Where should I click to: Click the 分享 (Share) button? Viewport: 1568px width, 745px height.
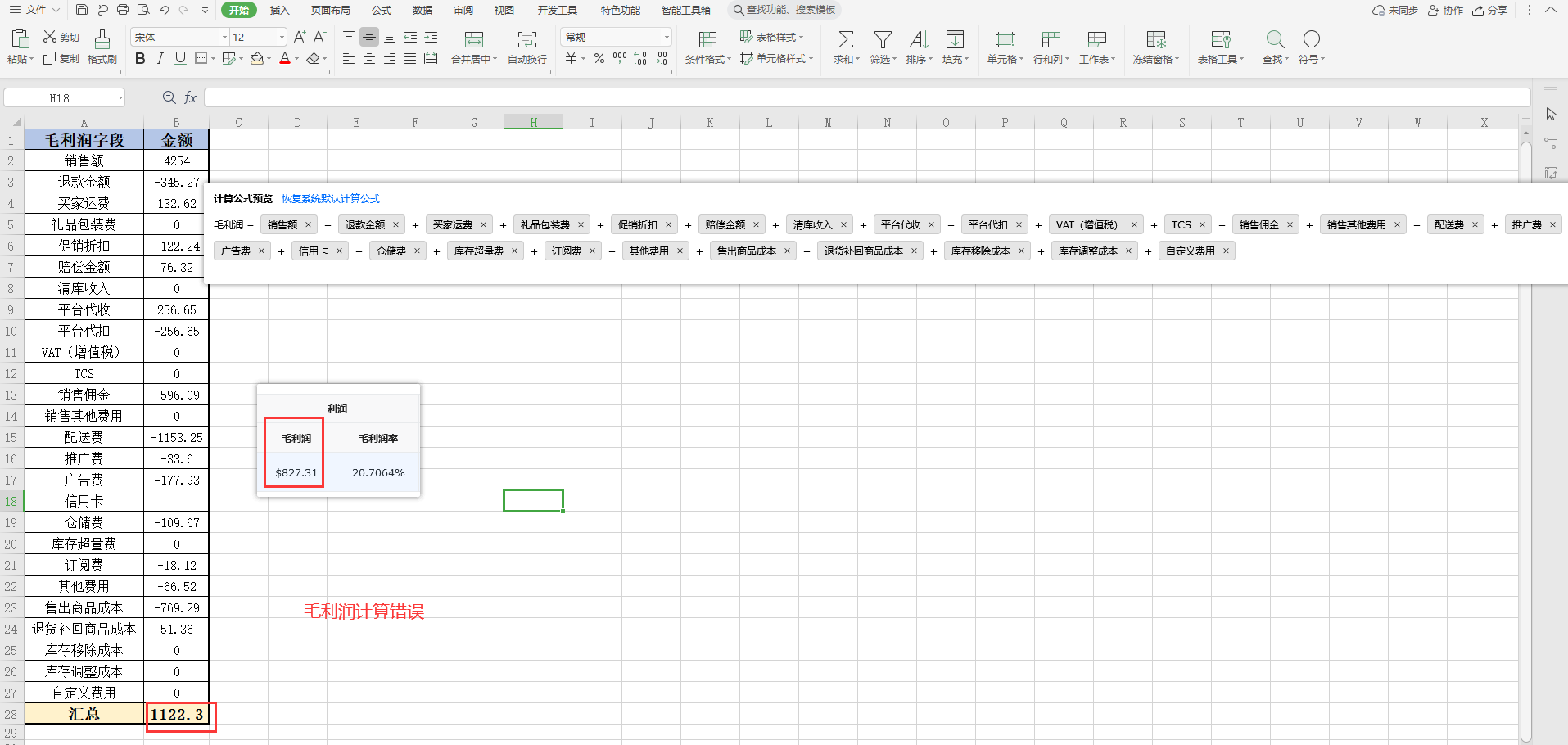coord(1490,10)
